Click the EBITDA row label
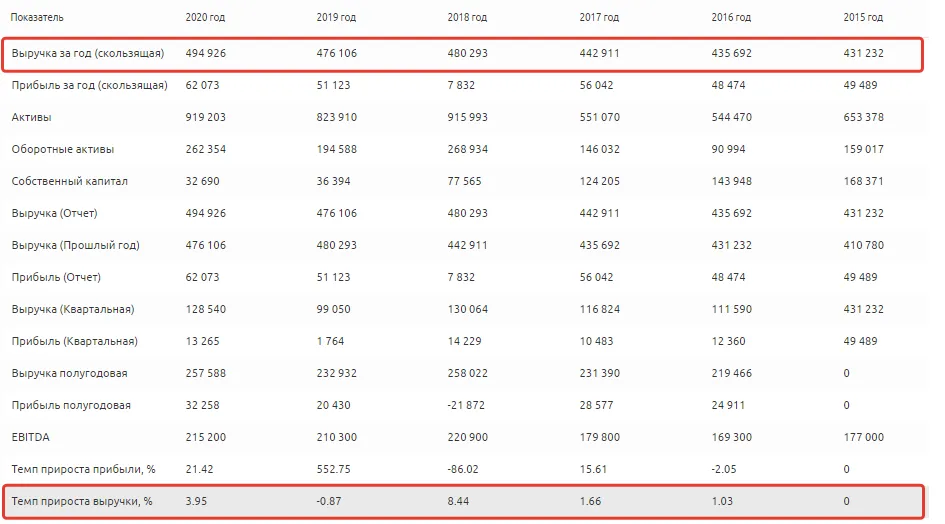Screen dimensions: 945x524 [30, 437]
